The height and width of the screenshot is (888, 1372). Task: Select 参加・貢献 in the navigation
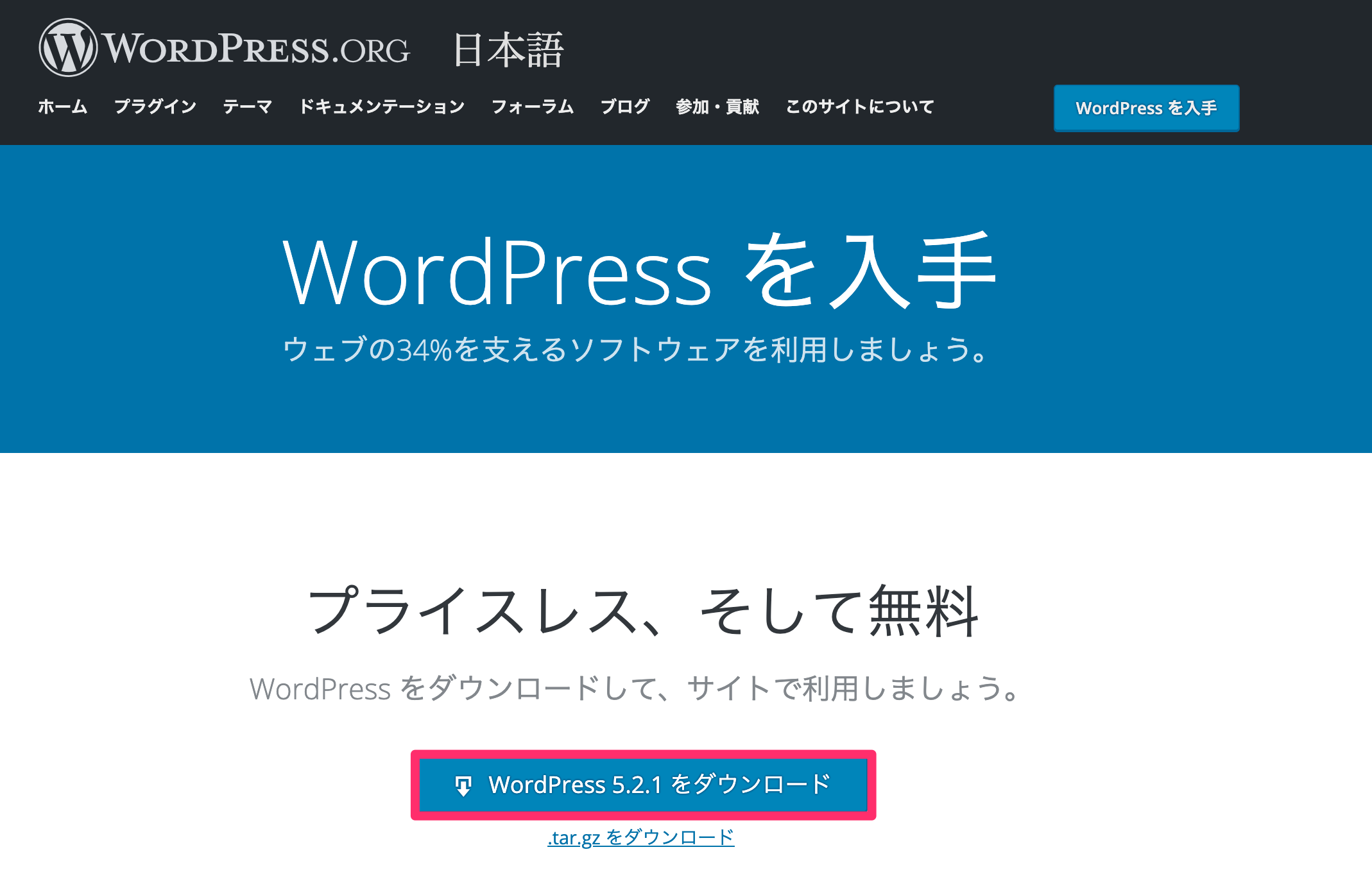[x=717, y=107]
